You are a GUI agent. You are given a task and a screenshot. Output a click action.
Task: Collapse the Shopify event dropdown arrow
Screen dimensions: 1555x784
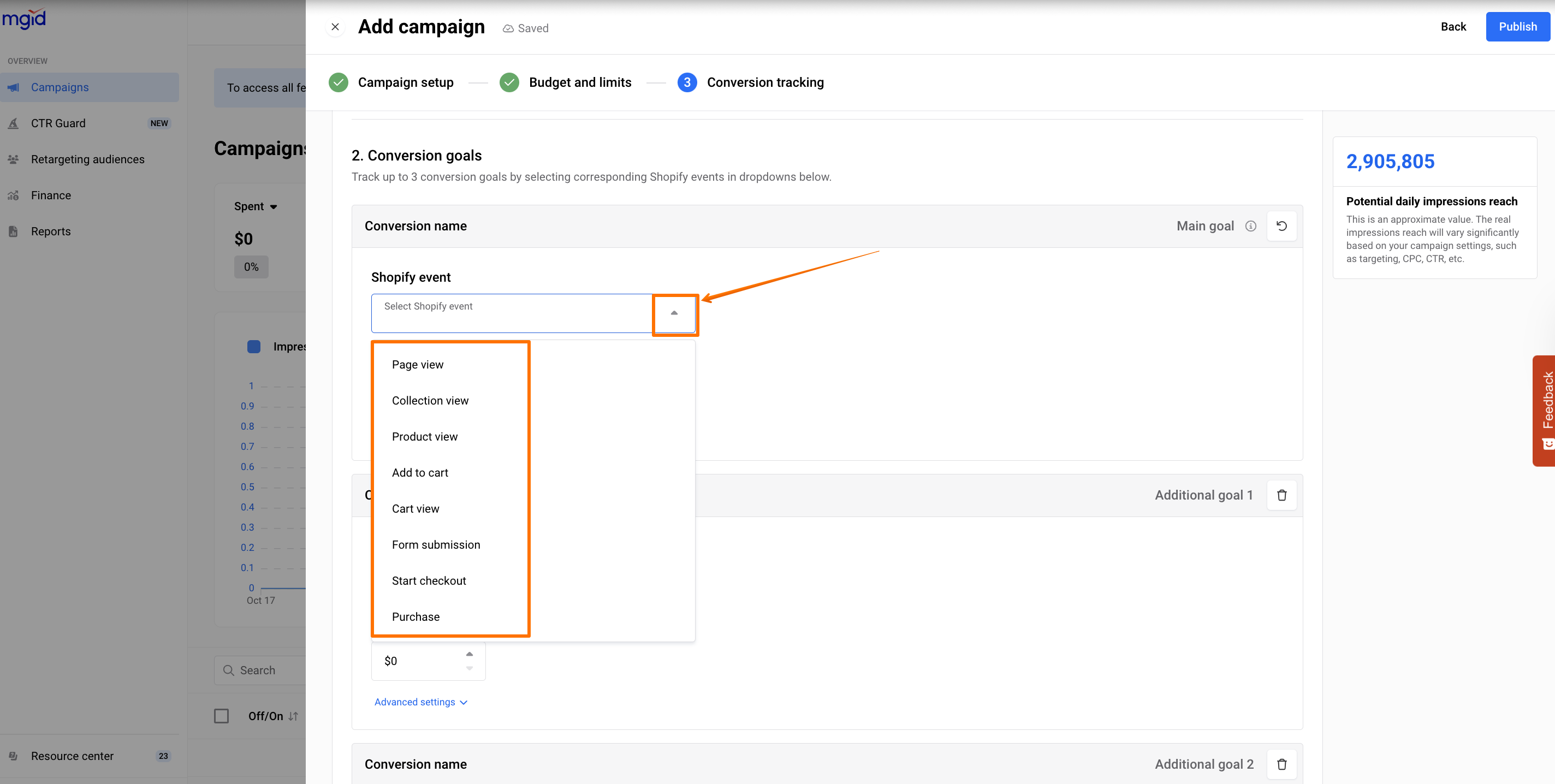pos(674,313)
